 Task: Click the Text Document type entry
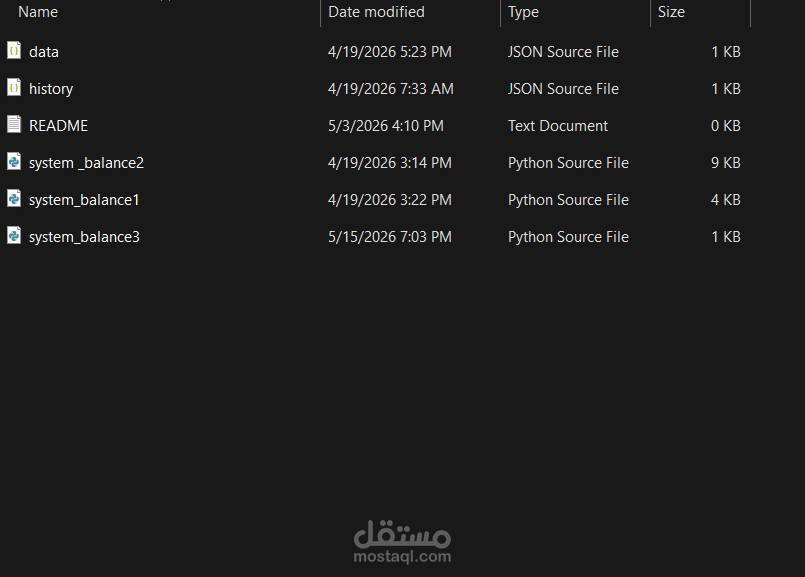tap(558, 126)
